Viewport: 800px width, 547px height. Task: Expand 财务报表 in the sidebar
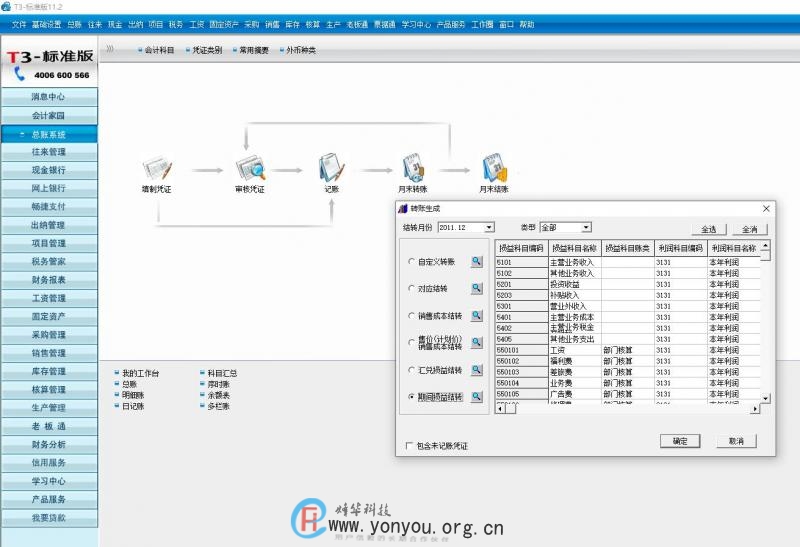(x=49, y=280)
